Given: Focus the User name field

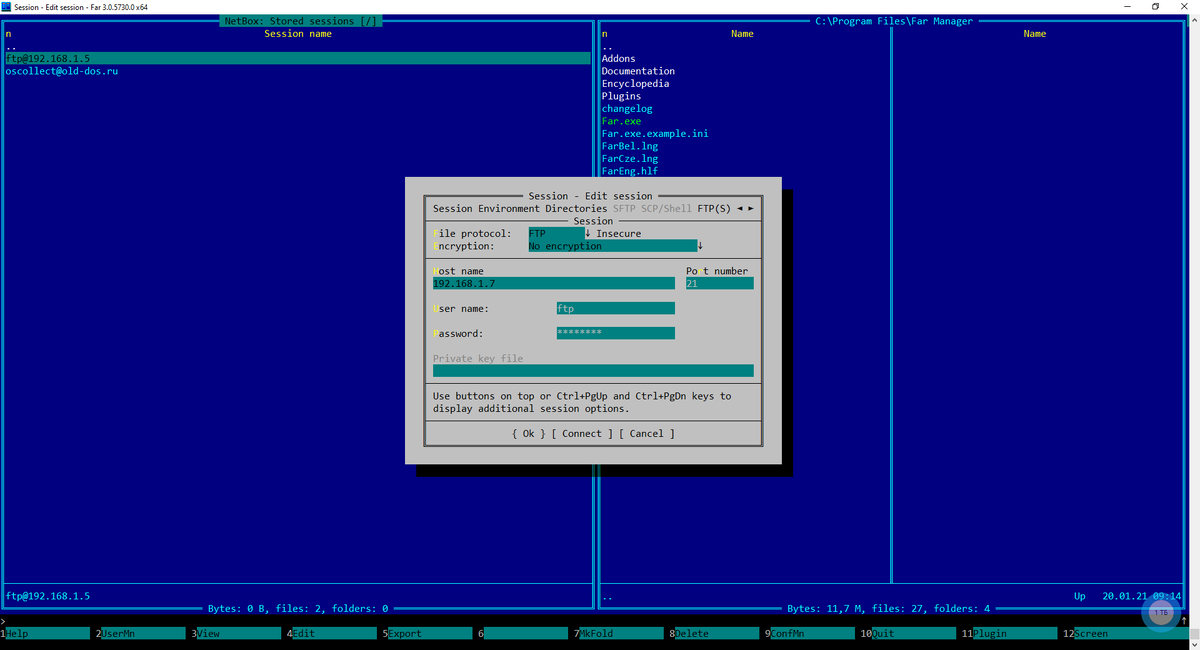Looking at the screenshot, I should [x=615, y=309].
